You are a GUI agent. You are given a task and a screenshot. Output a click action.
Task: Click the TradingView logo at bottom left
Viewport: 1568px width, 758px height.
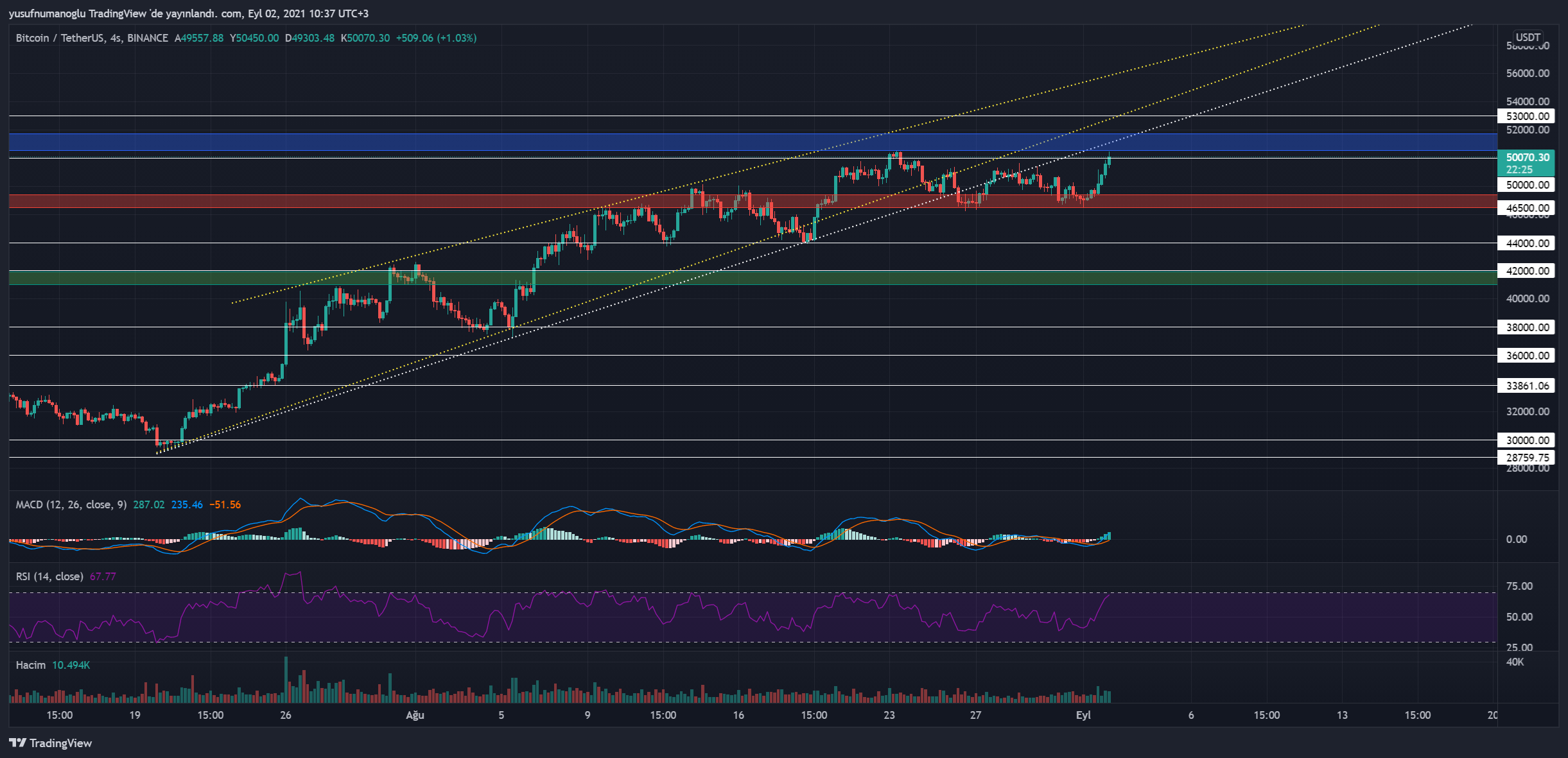pos(50,743)
